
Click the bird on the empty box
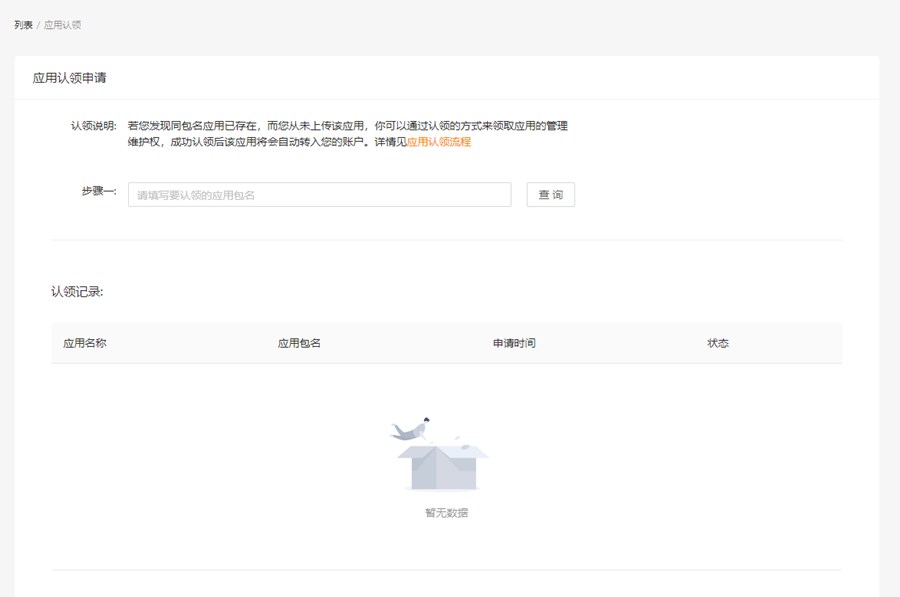tap(412, 429)
